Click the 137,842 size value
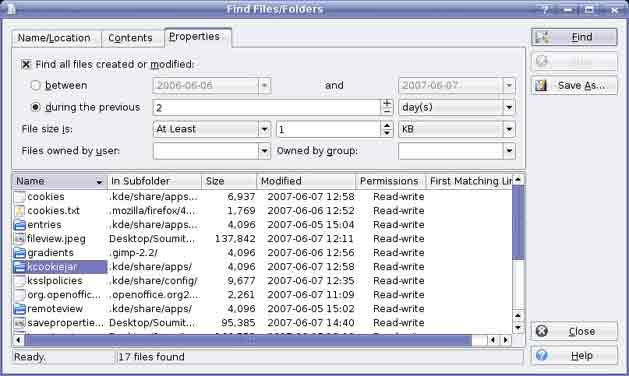The image size is (629, 376). (235, 239)
